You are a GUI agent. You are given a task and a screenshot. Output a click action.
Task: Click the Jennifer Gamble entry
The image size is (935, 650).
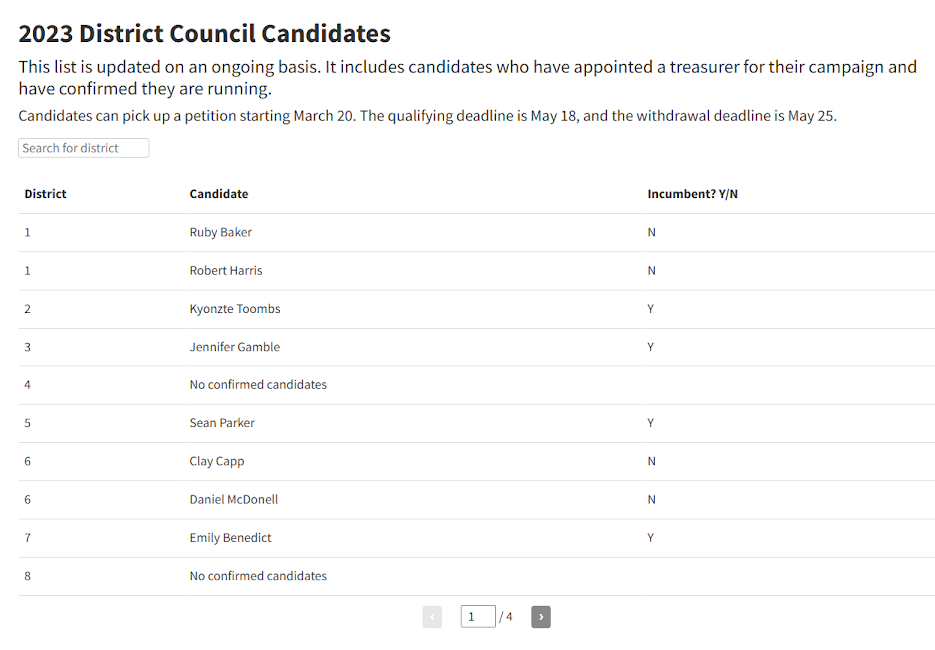click(x=235, y=347)
